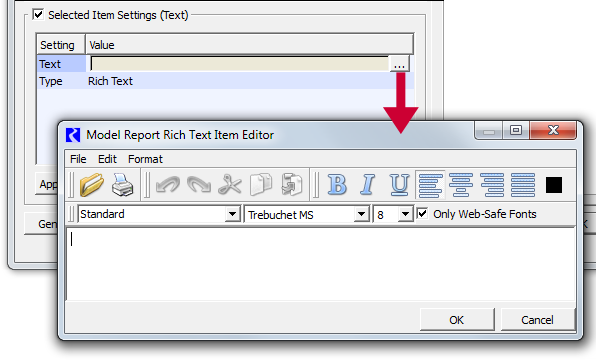
Task: Open the File menu
Action: click(x=78, y=159)
